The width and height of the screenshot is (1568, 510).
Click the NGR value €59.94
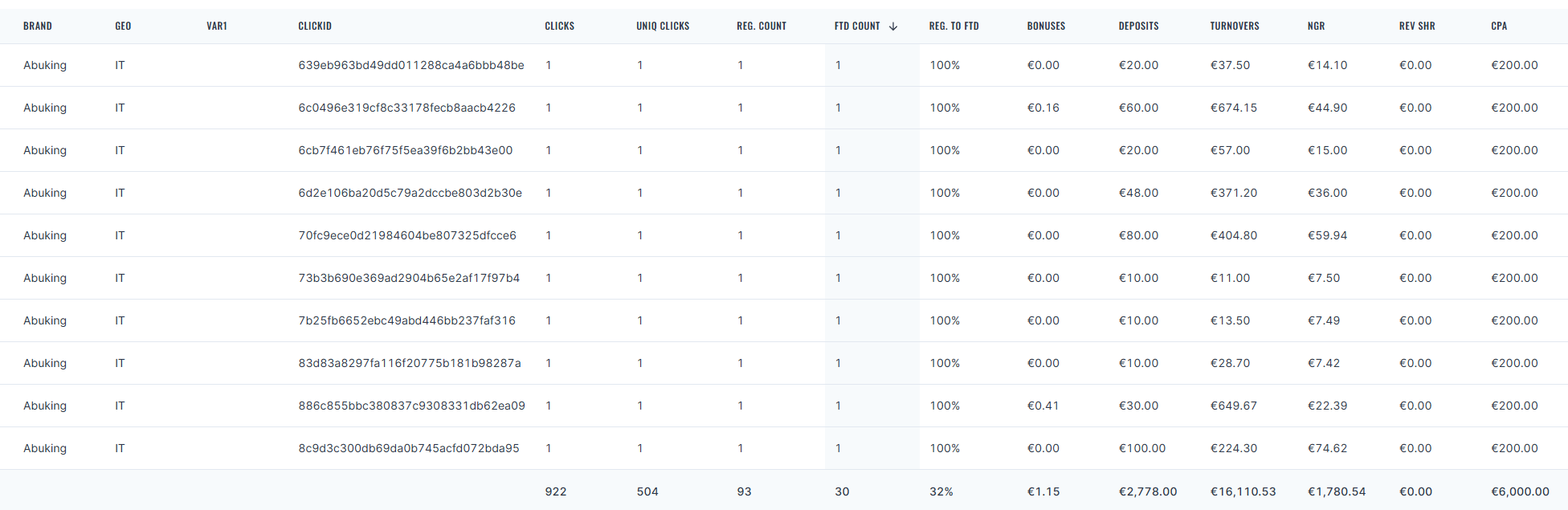(1328, 235)
